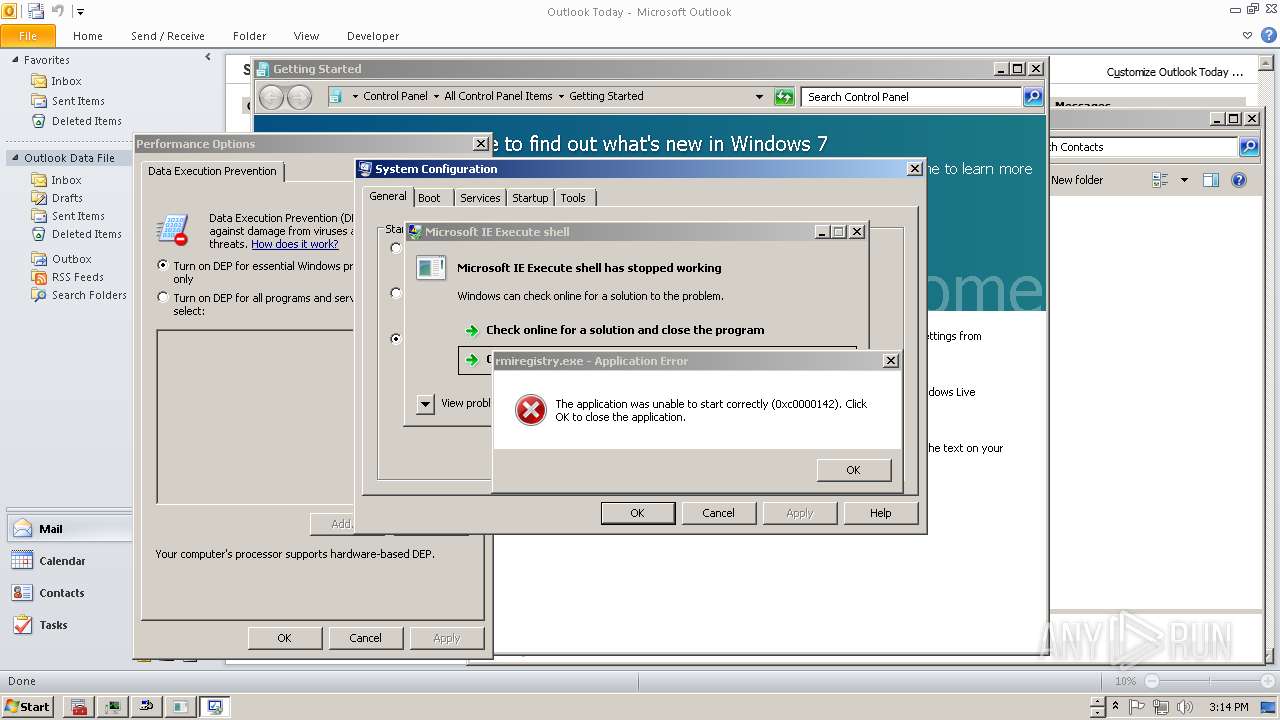Click Customize Outlook Today link
Viewport: 1280px width, 720px height.
tap(1175, 72)
